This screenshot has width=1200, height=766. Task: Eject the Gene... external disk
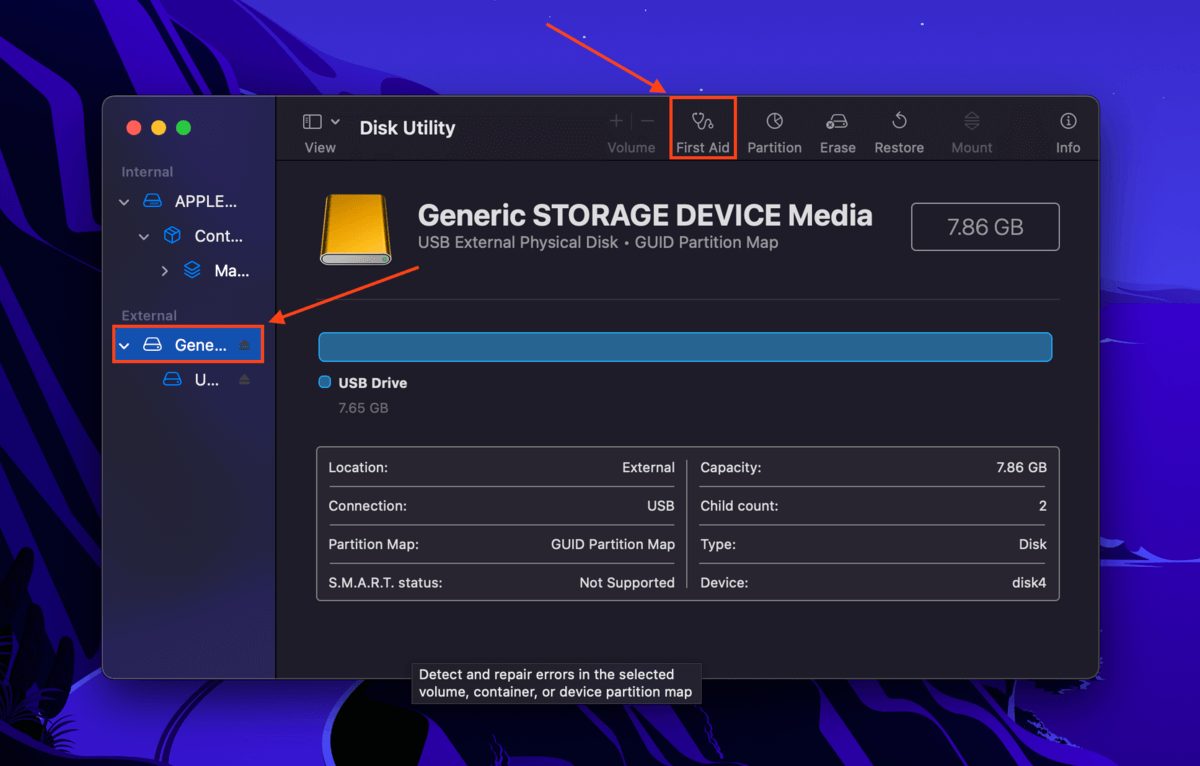click(x=245, y=345)
